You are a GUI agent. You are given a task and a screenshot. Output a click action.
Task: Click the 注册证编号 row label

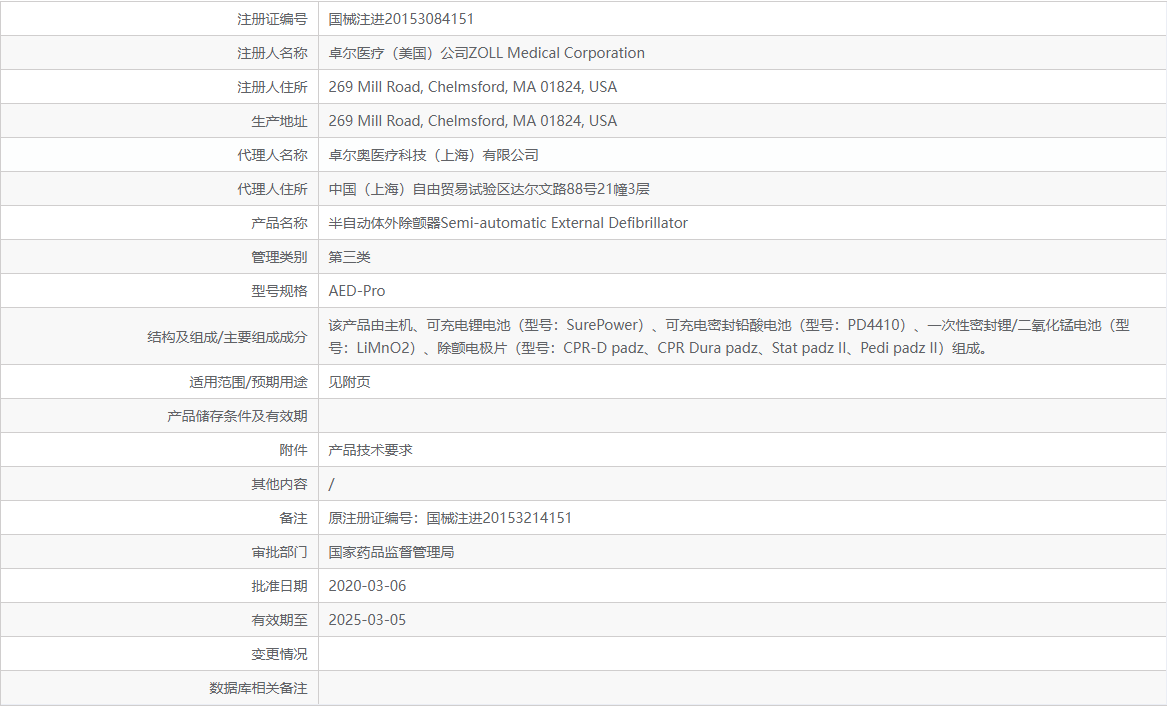272,19
